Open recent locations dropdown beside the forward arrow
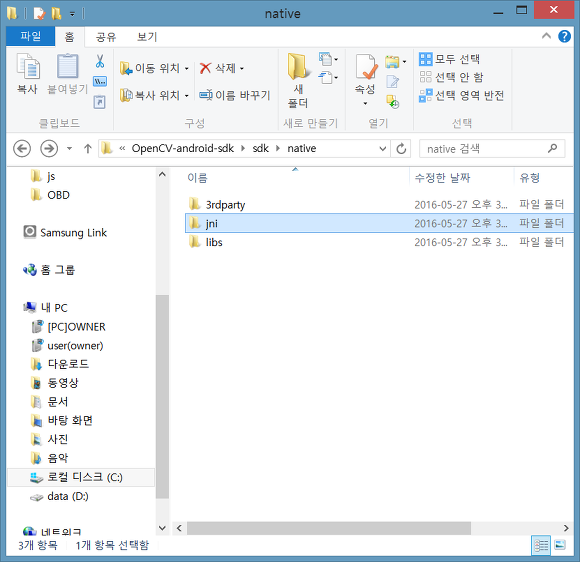Image resolution: width=580 pixels, height=562 pixels. pos(69,149)
